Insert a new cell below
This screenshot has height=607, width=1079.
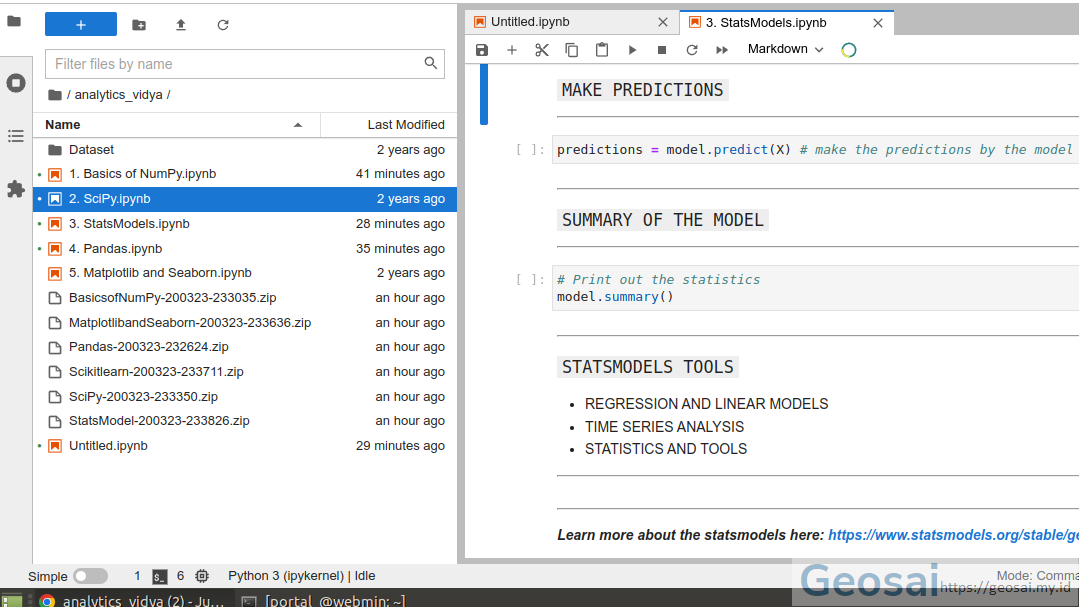click(x=511, y=49)
